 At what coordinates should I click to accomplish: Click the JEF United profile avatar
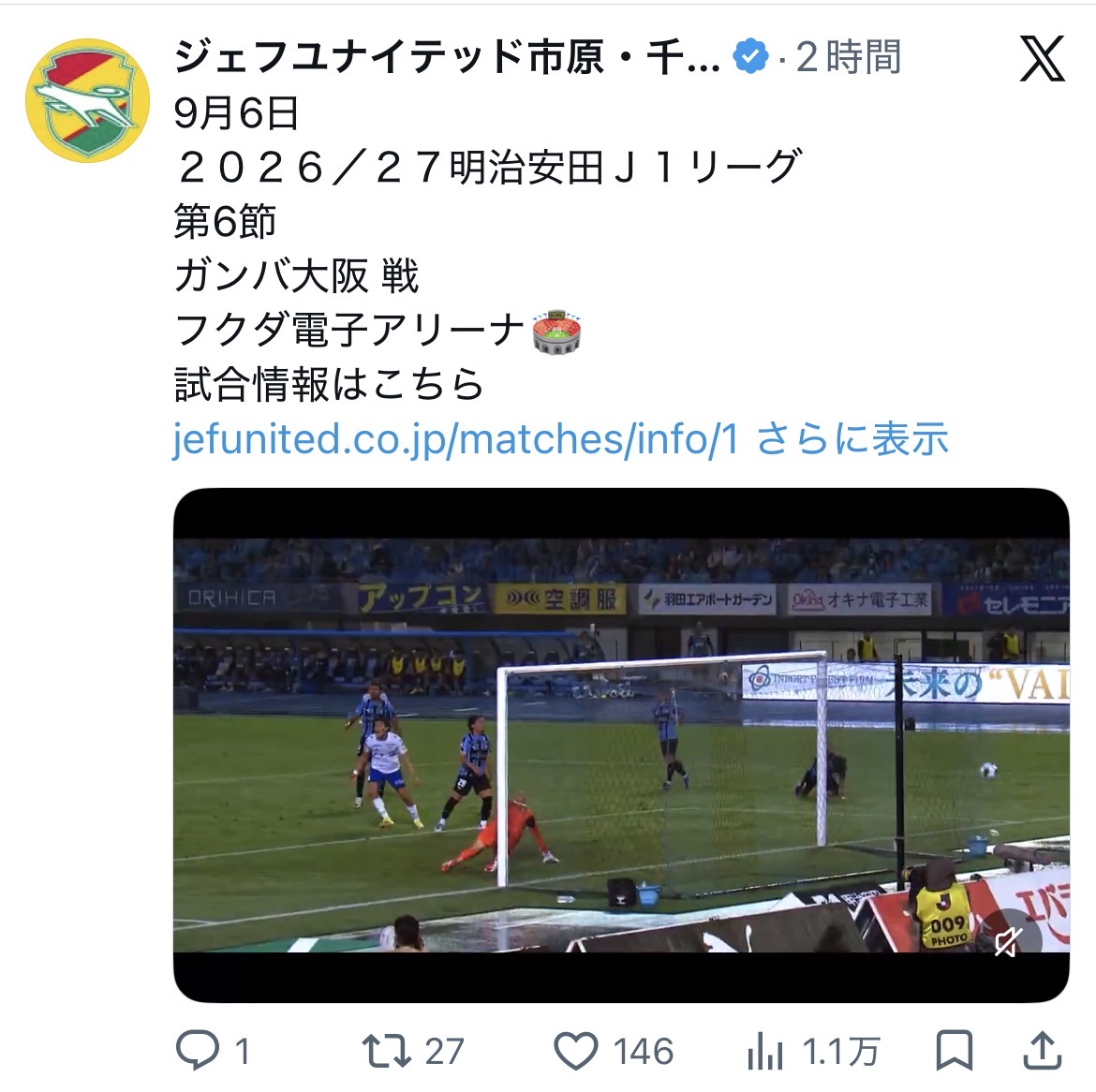click(x=87, y=100)
